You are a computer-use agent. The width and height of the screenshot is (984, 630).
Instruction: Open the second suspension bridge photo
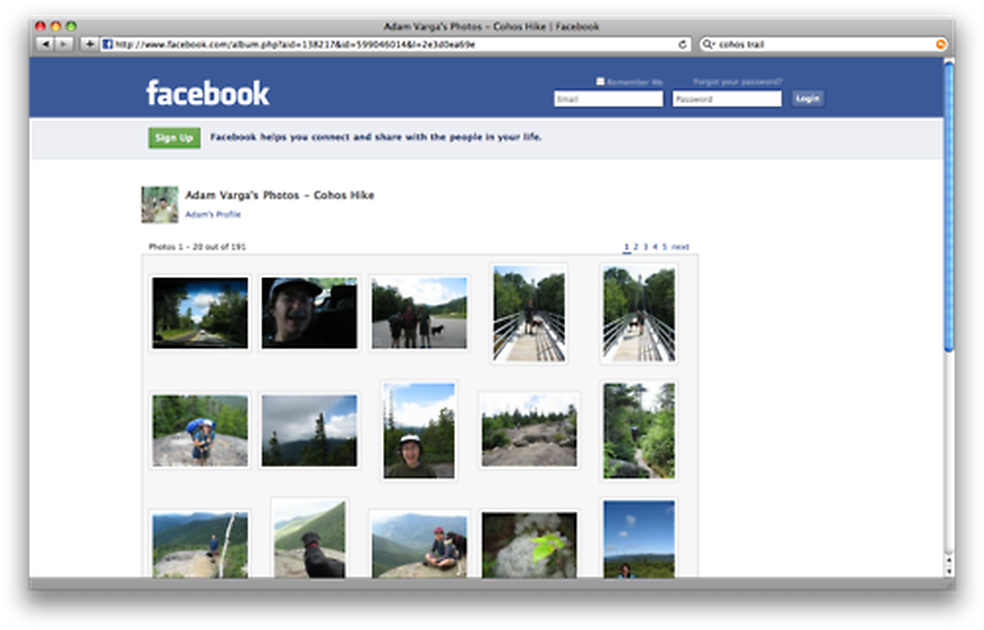pyautogui.click(x=639, y=313)
